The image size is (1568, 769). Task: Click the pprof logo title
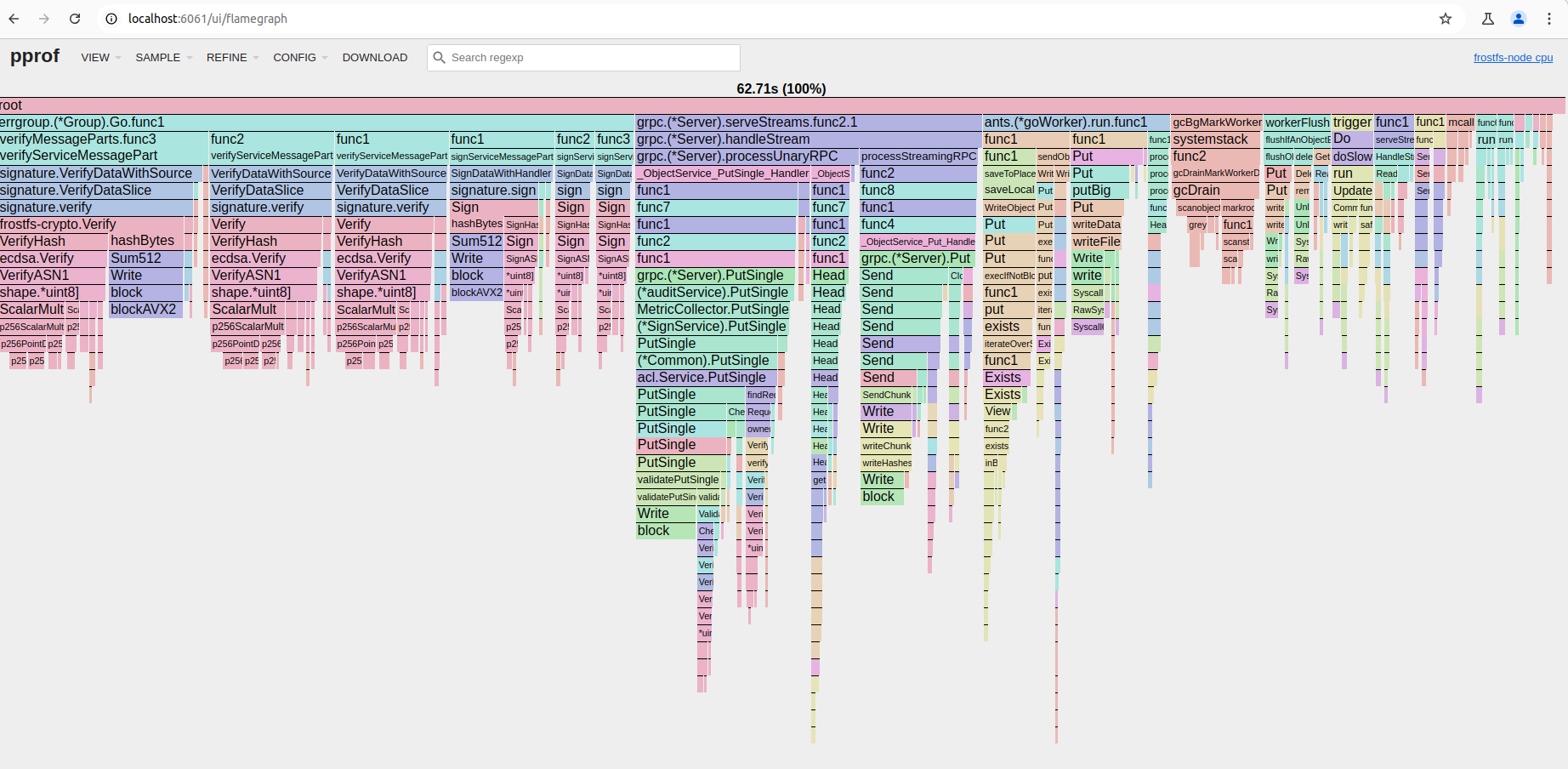point(35,56)
